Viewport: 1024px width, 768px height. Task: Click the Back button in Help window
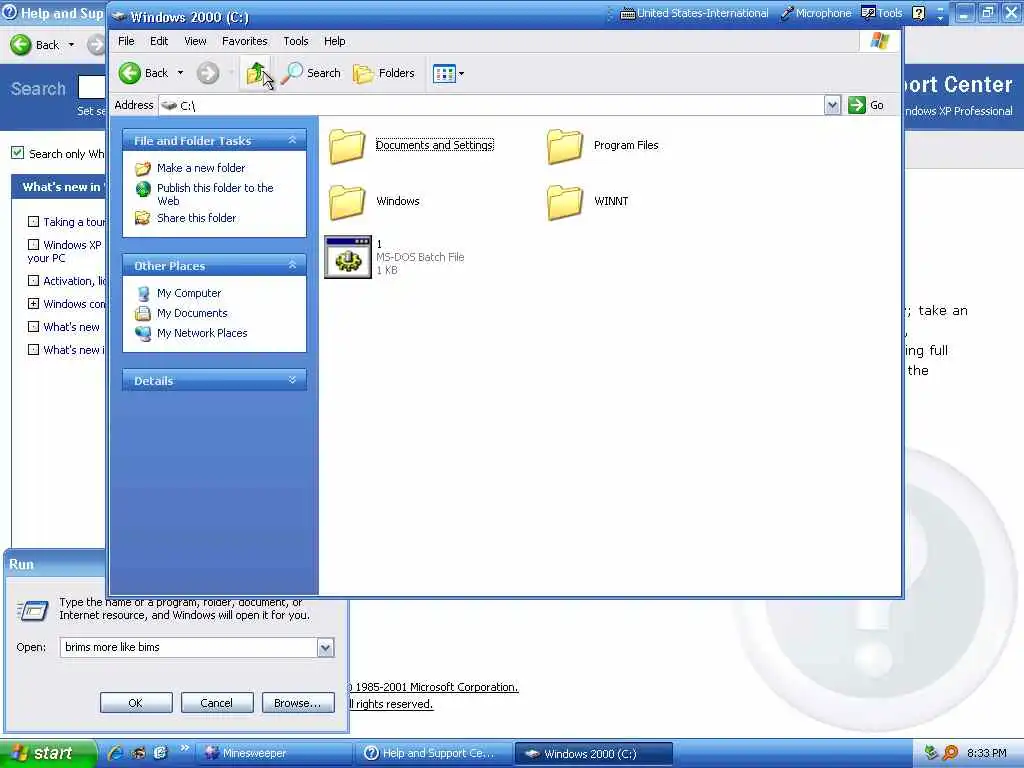click(x=36, y=45)
